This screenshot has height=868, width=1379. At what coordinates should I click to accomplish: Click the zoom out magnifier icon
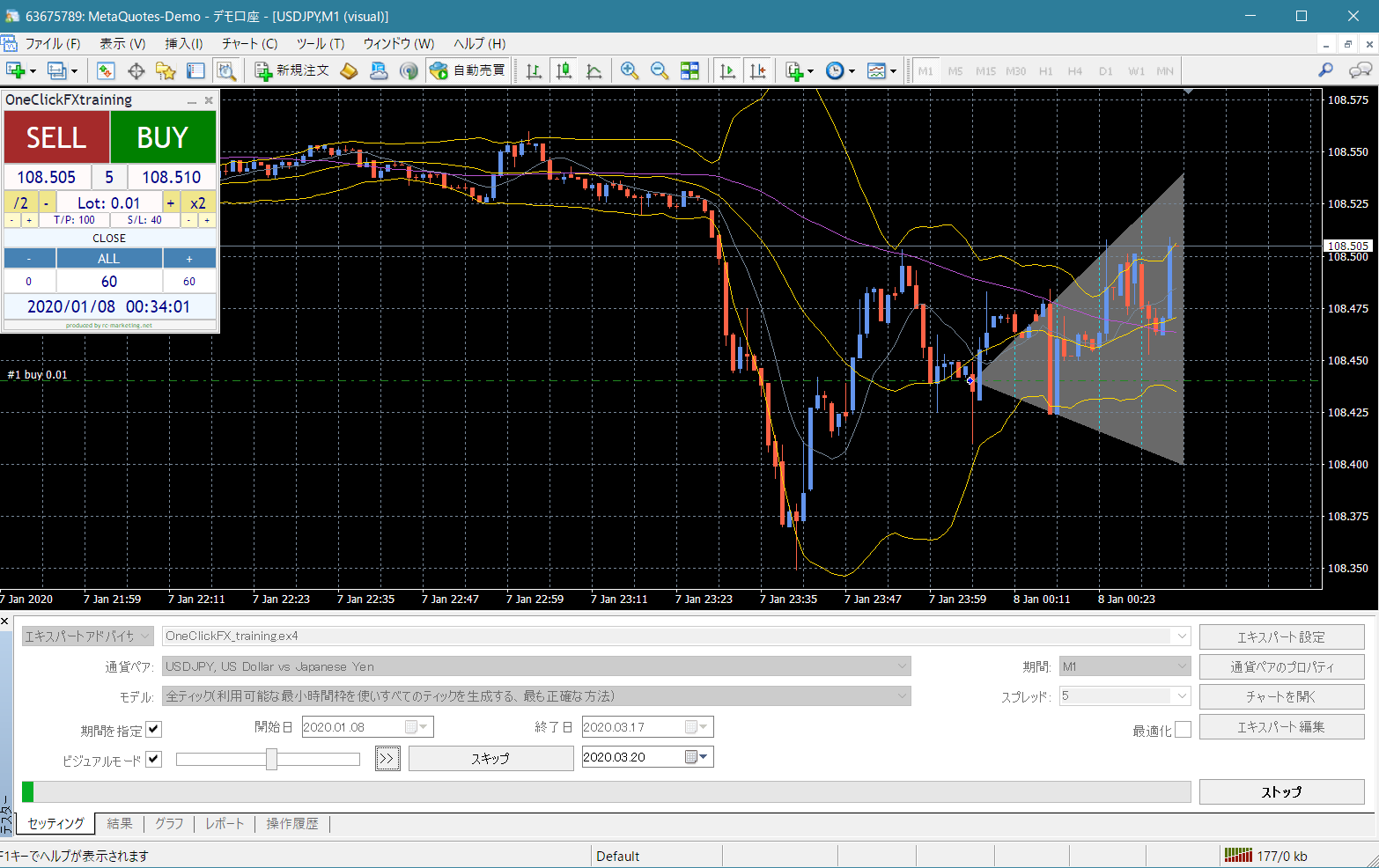tap(659, 71)
